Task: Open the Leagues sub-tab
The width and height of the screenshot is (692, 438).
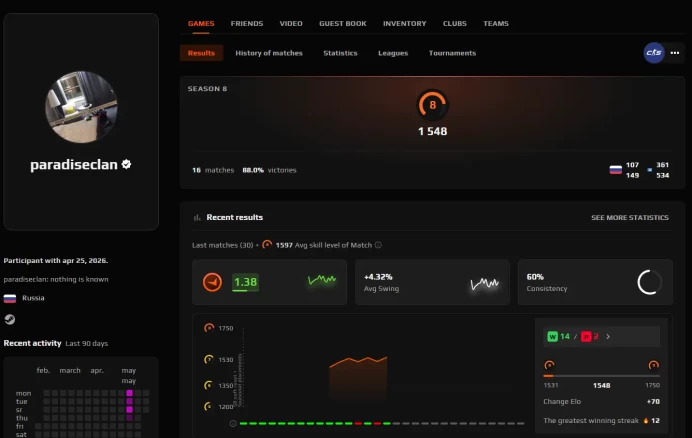Action: click(393, 53)
